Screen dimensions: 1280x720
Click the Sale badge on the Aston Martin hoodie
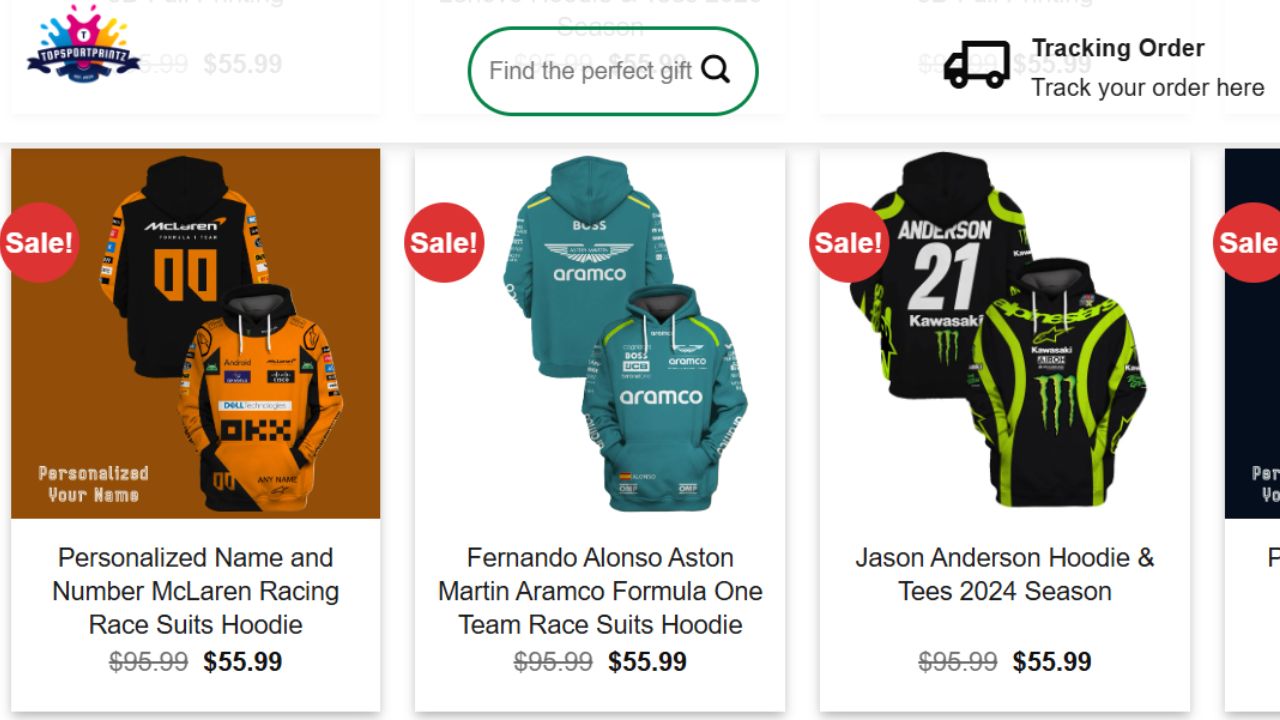click(444, 241)
